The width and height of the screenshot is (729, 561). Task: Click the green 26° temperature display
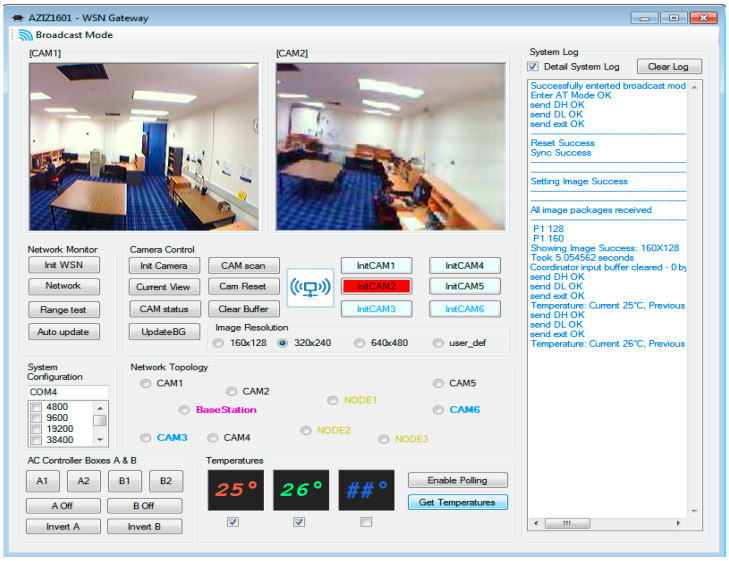[301, 490]
